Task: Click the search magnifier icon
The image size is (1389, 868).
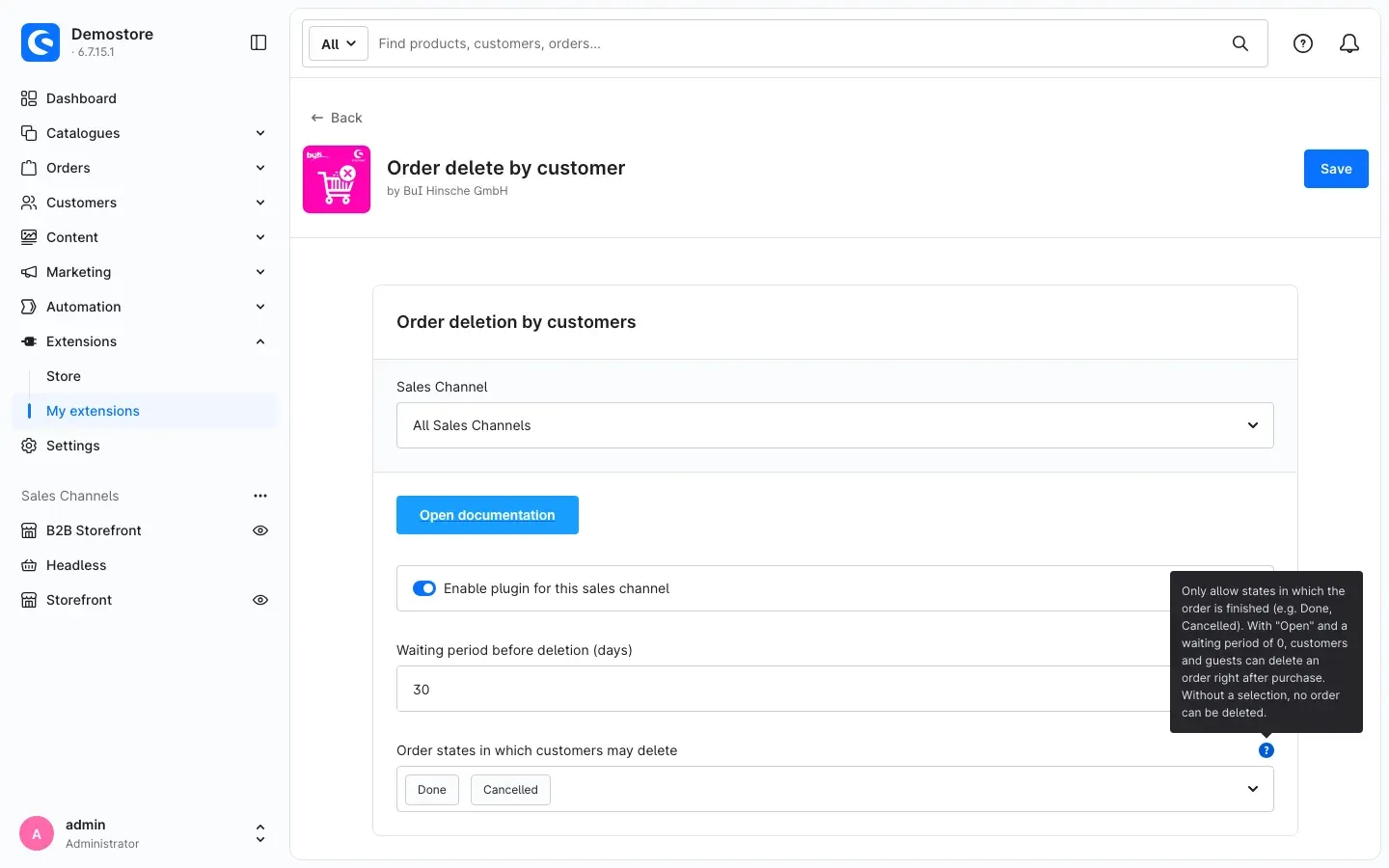Action: coord(1240,43)
